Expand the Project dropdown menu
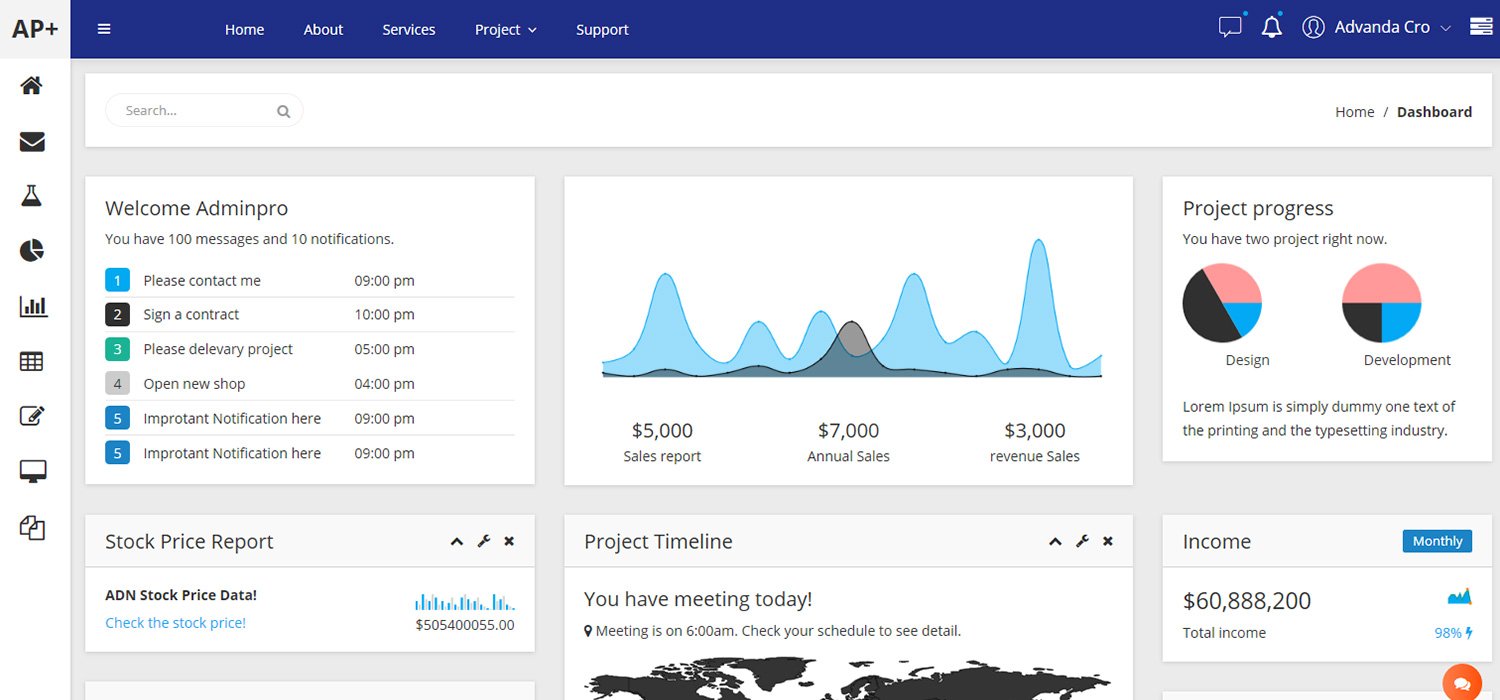Image resolution: width=1500 pixels, height=700 pixels. 506,30
